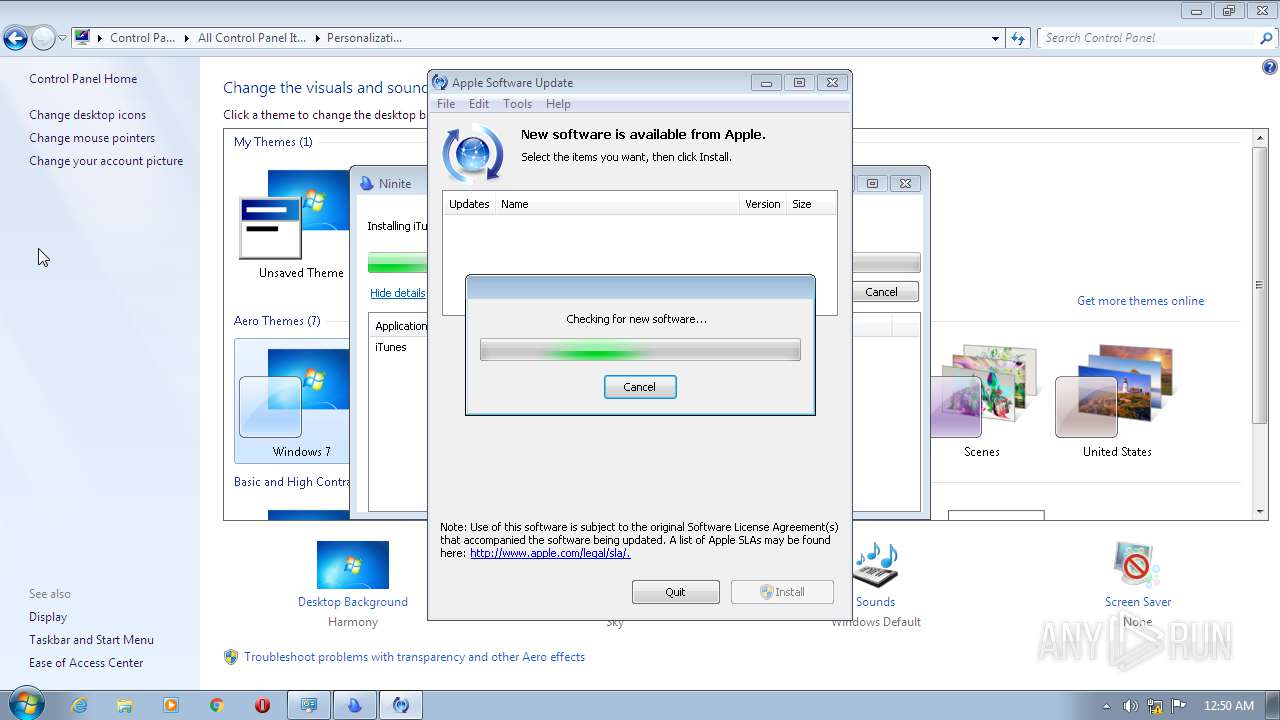This screenshot has height=720, width=1280.
Task: Sort by the Name column header
Action: click(617, 204)
